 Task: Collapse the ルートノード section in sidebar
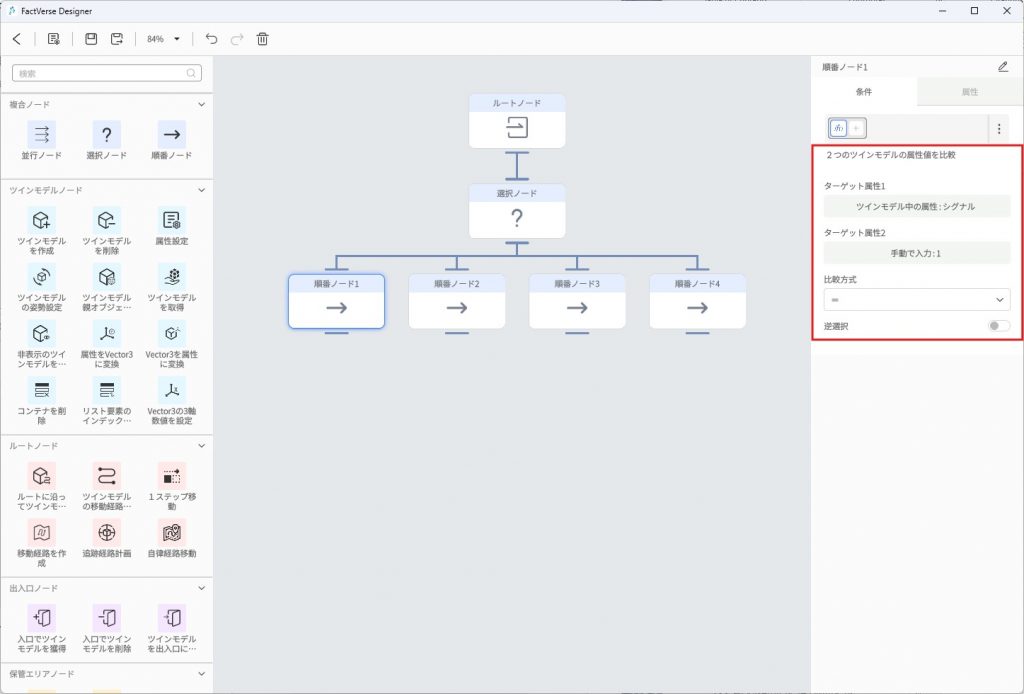pyautogui.click(x=201, y=446)
